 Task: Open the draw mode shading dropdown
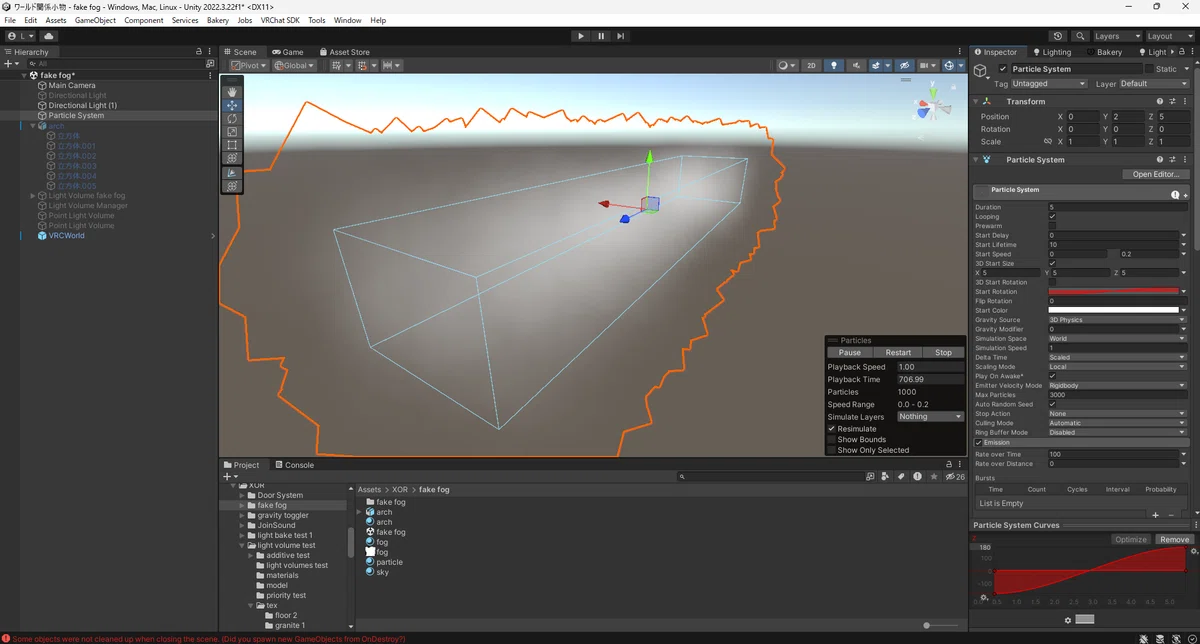coord(787,65)
